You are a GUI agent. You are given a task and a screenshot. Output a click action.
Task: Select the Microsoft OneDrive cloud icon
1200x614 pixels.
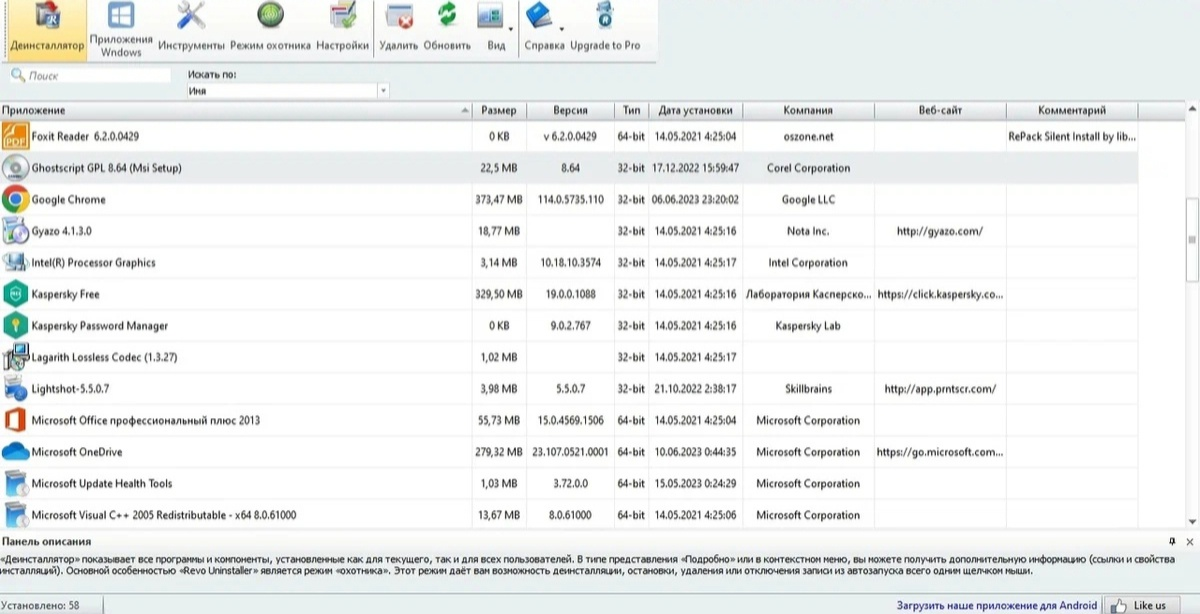pos(15,452)
